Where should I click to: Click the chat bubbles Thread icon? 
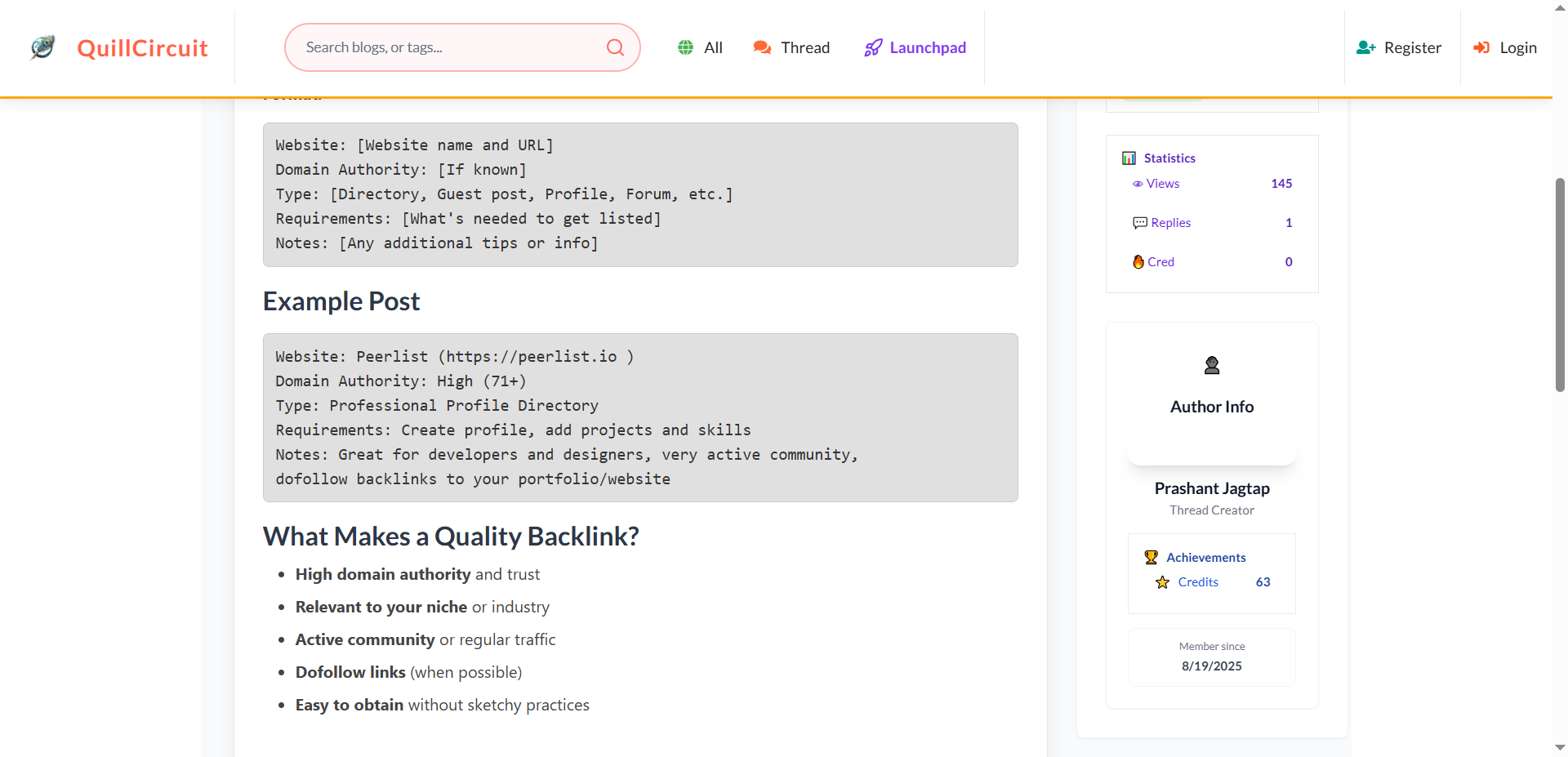(762, 47)
